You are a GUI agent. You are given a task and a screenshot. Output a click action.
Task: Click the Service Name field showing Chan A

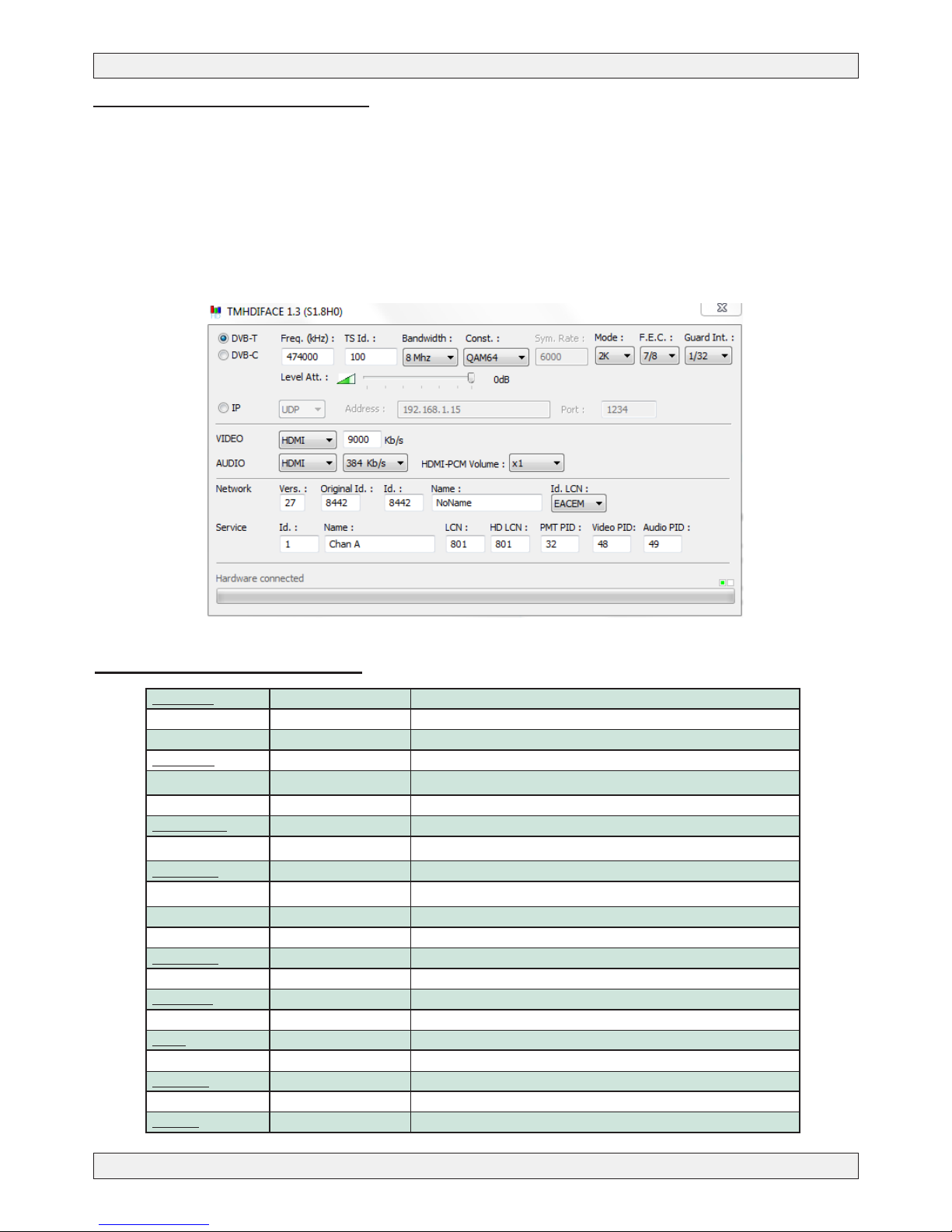[380, 544]
